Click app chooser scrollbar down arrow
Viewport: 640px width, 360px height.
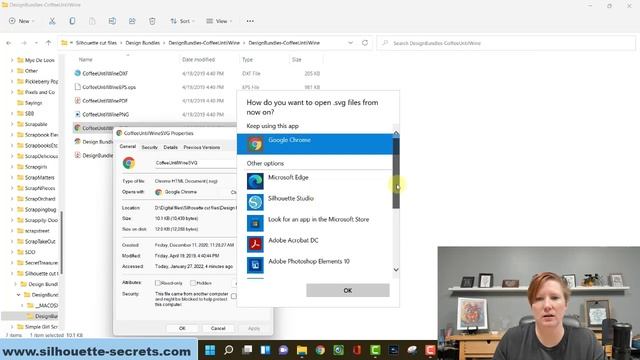click(396, 270)
